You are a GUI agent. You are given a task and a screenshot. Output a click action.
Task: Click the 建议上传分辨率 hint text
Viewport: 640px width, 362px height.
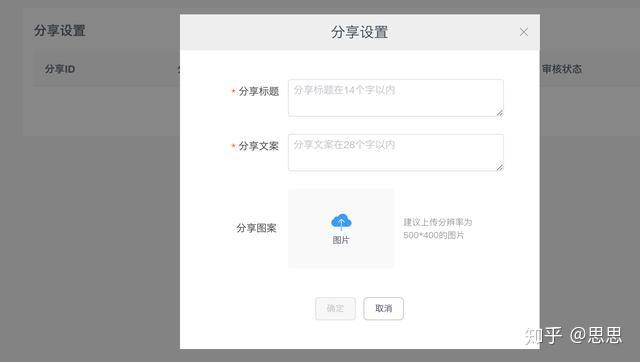point(438,222)
